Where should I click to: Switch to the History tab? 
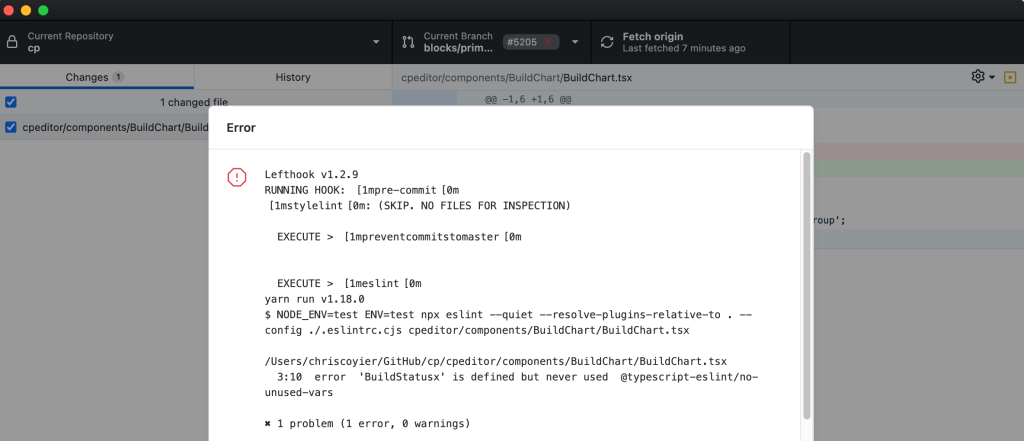click(x=292, y=77)
